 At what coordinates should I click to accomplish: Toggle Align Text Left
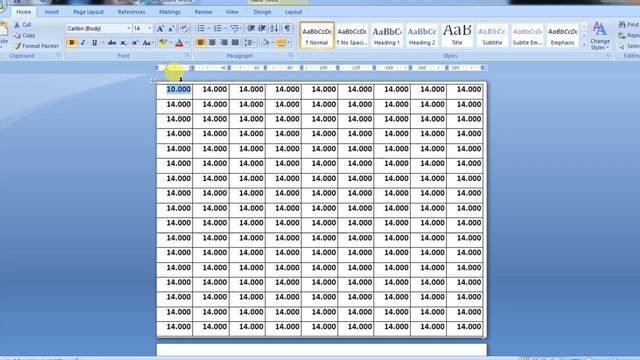tap(201, 42)
